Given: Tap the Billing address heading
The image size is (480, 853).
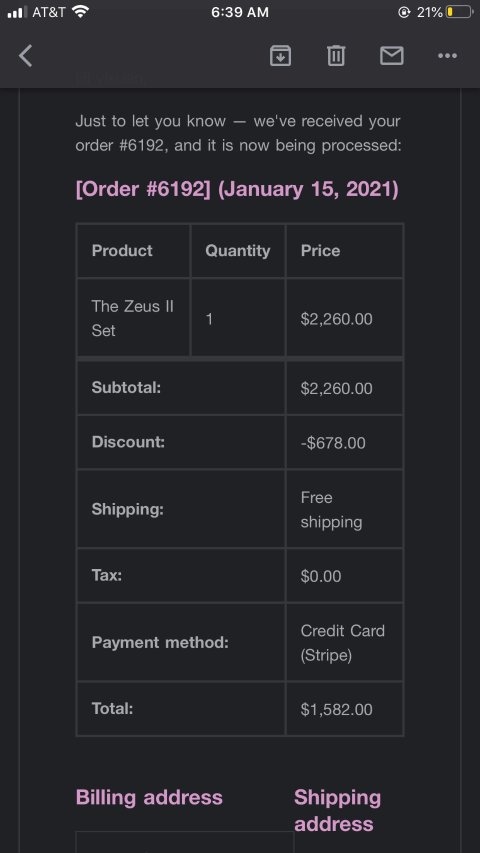Looking at the screenshot, I should tap(149, 797).
